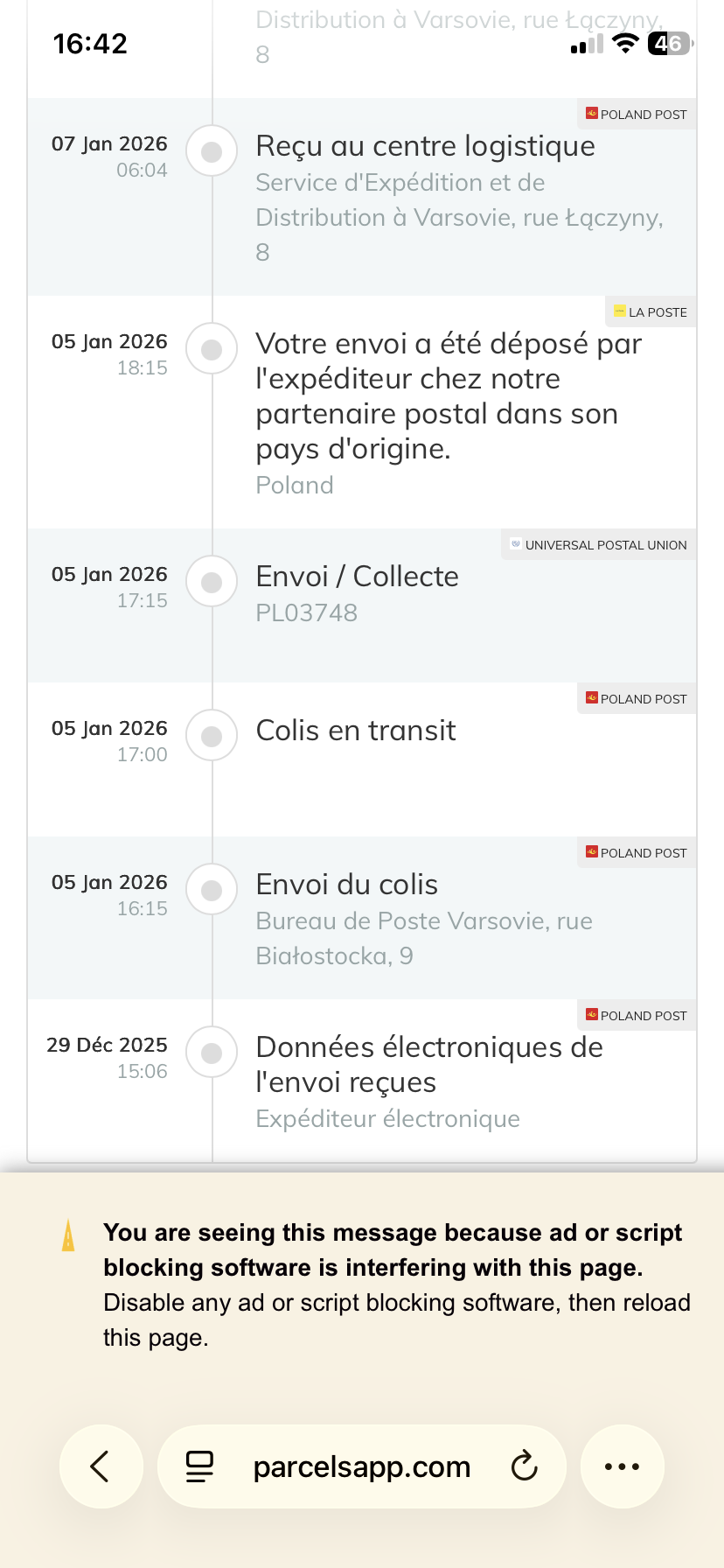Tap the "Colis en transit" event title
724x1568 pixels.
pos(356,731)
